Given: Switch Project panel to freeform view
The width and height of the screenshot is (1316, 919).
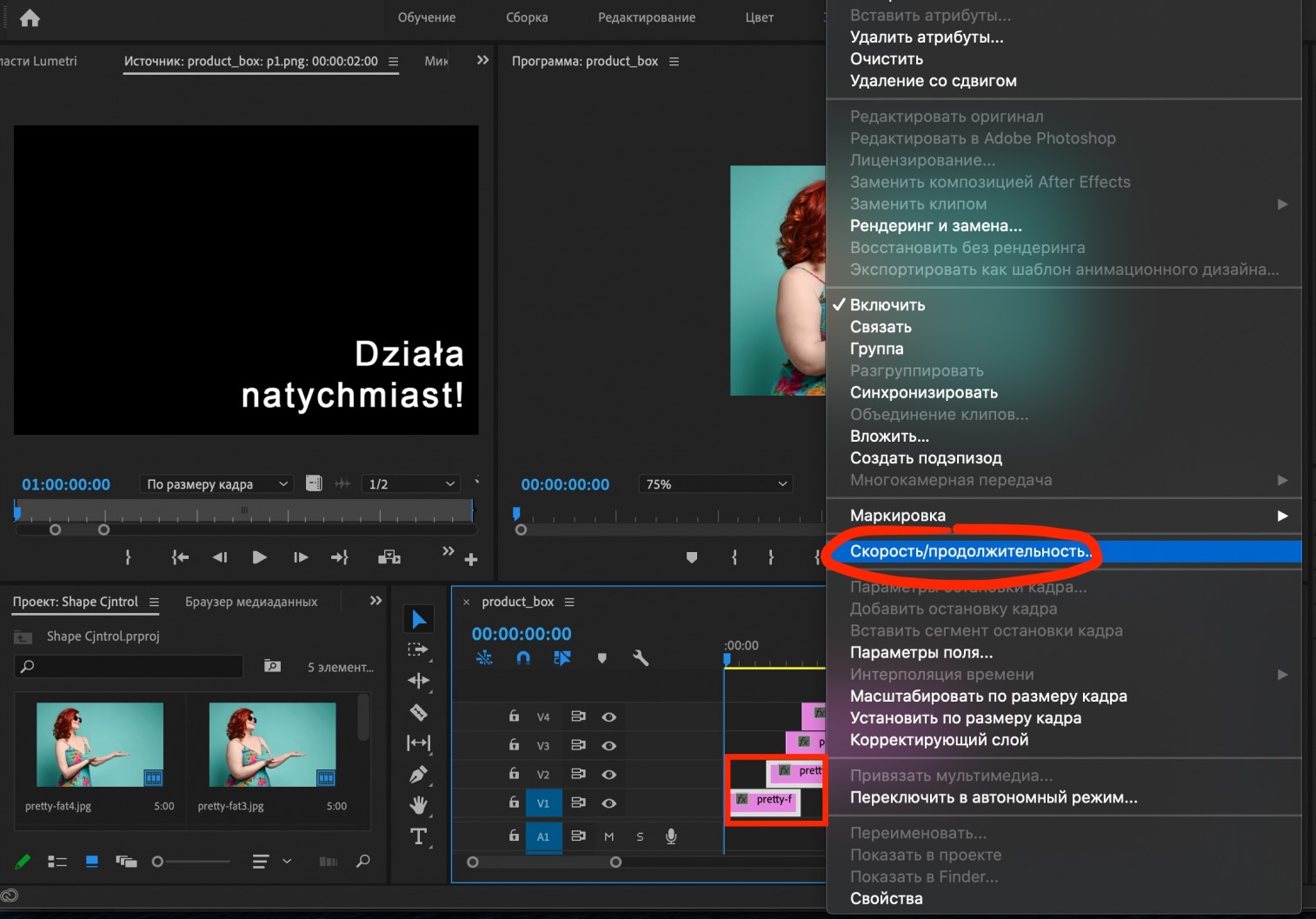Looking at the screenshot, I should pos(126,862).
